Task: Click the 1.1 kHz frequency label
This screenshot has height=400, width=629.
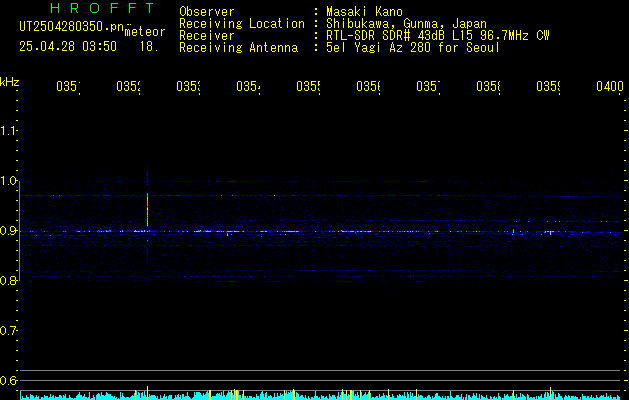Action: [x=8, y=131]
